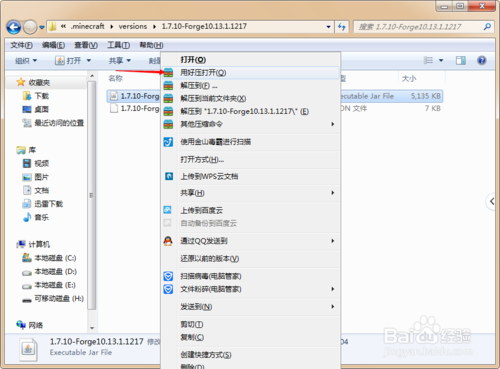This screenshot has width=500, height=369.
Task: Toggle the preview pane icon
Action: click(461, 60)
